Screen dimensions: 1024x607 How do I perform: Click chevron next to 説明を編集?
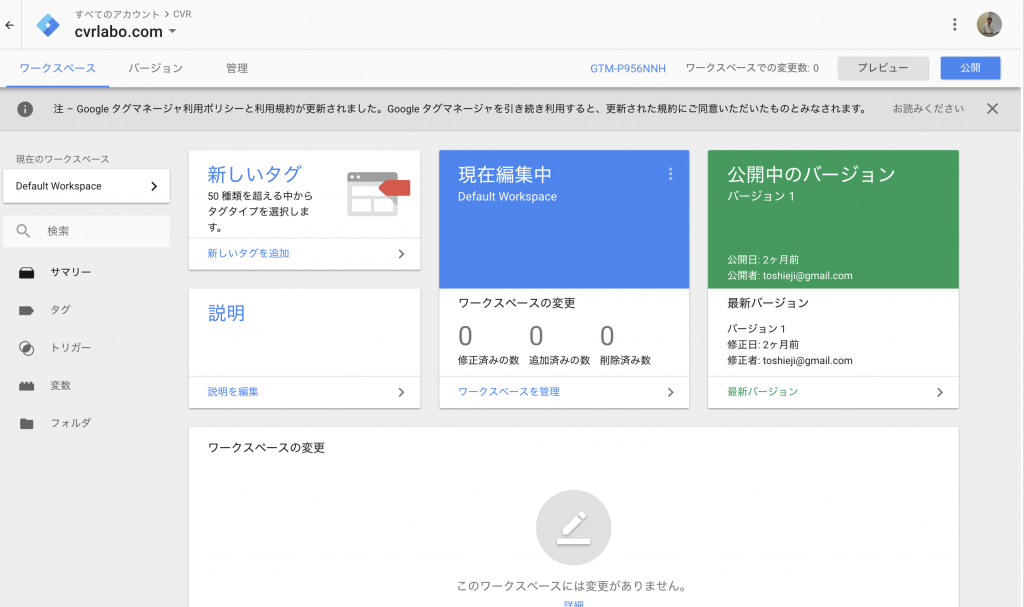401,393
